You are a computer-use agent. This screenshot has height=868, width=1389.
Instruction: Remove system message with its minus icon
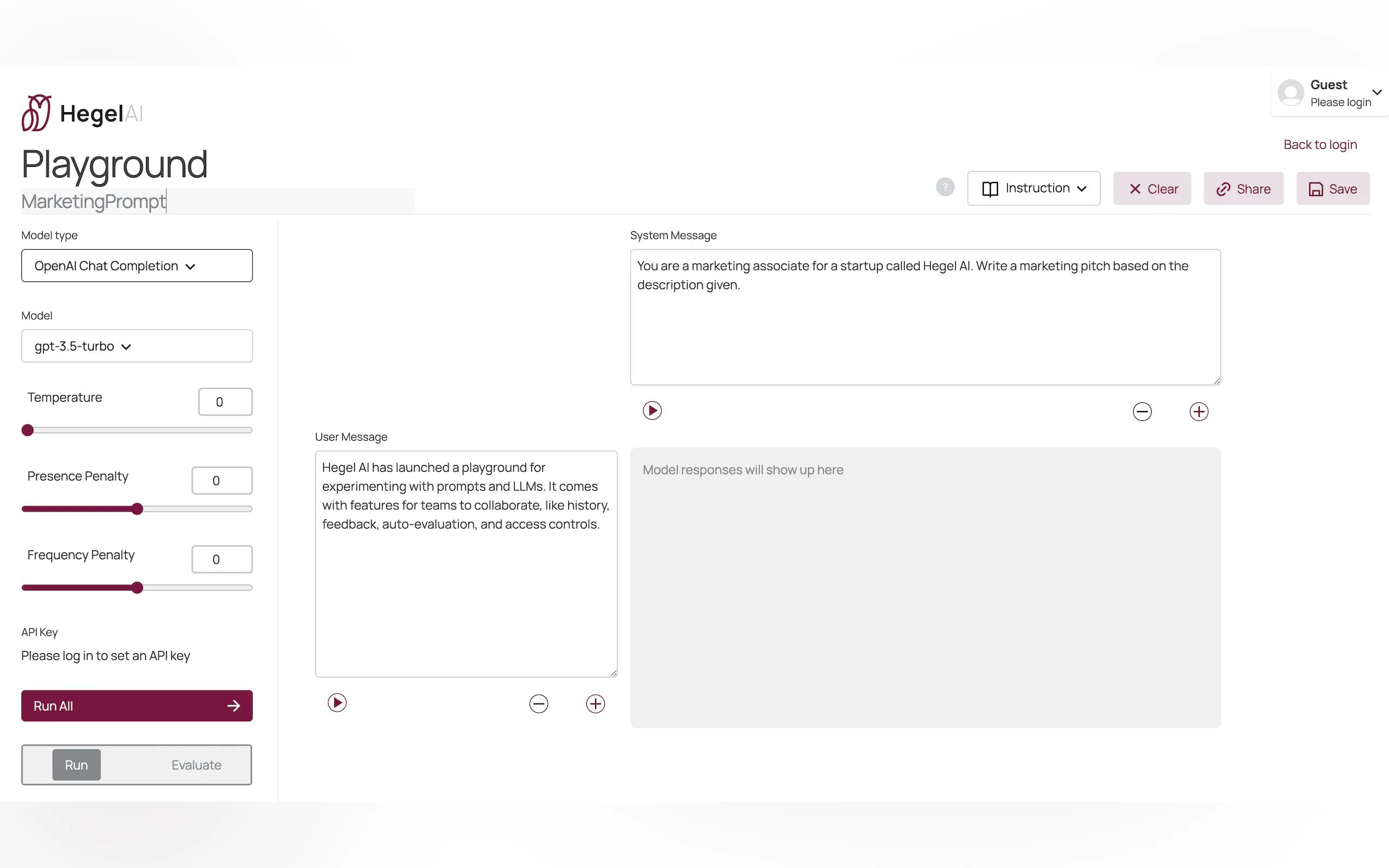click(x=1141, y=412)
